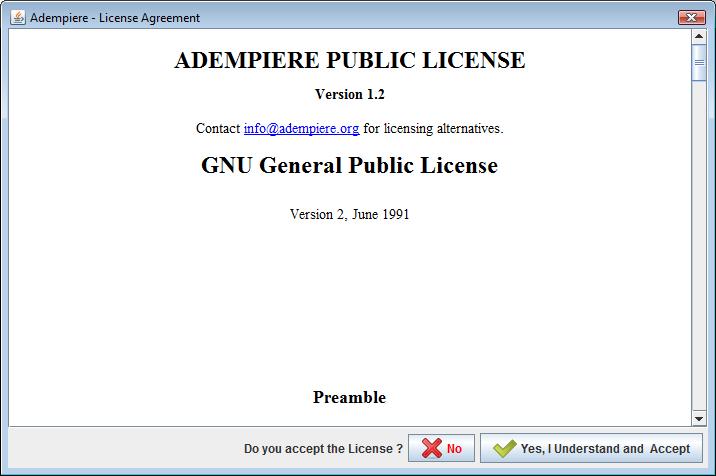The height and width of the screenshot is (476, 716).
Task: Click the 'Do you accept the License ?' label
Action: tap(323, 449)
